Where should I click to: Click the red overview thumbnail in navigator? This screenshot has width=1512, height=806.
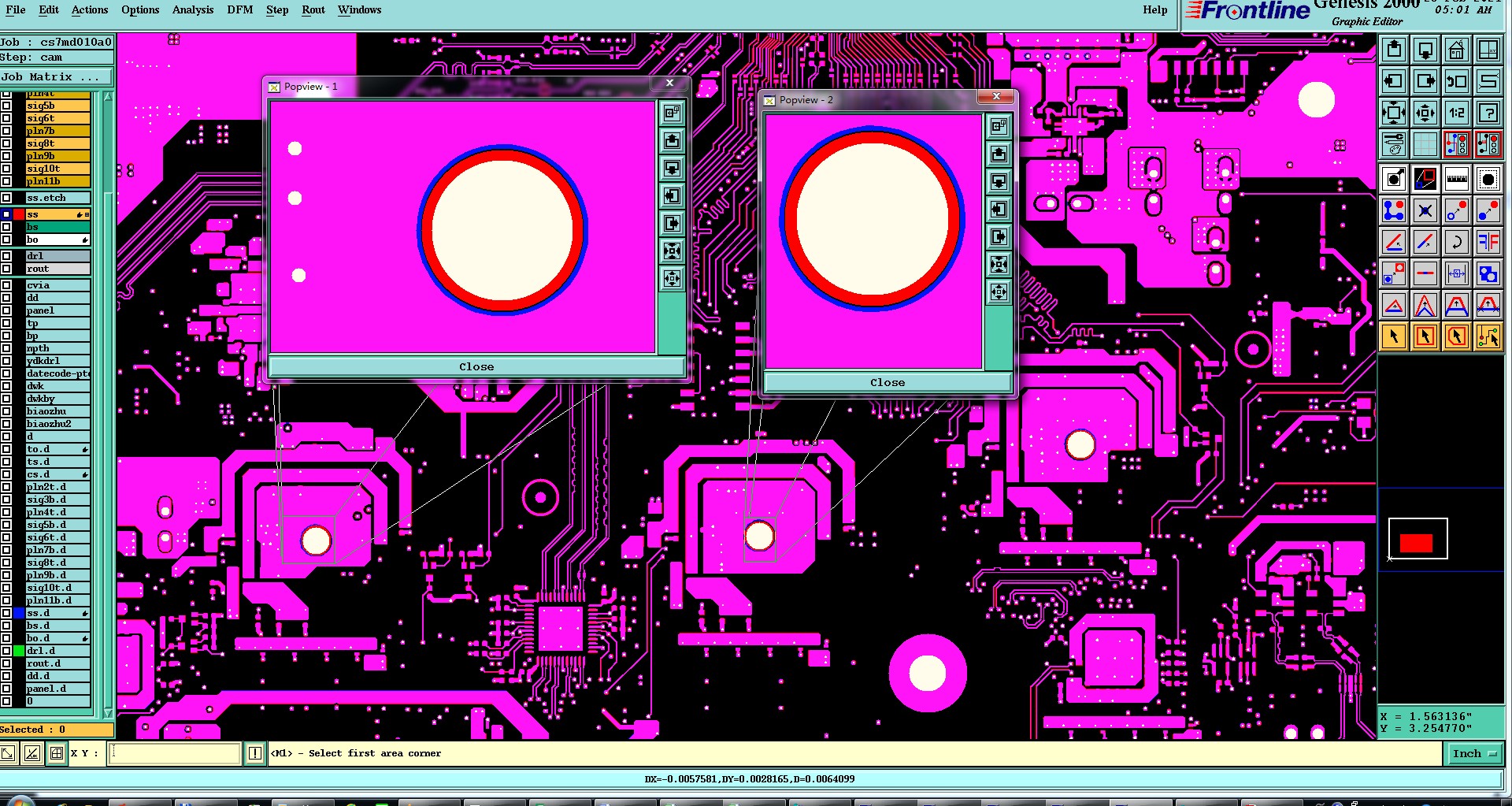point(1416,542)
